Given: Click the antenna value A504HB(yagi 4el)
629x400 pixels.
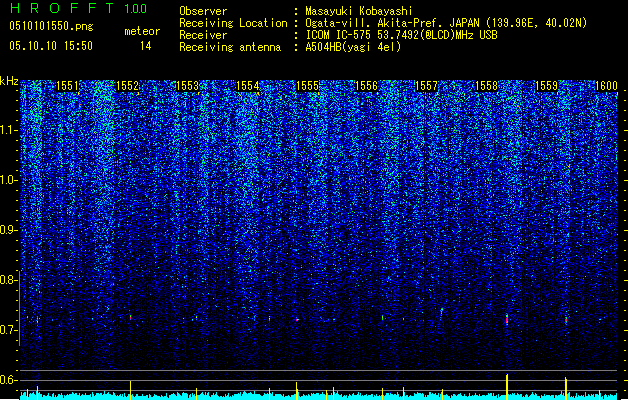Looking at the screenshot, I should point(353,47).
